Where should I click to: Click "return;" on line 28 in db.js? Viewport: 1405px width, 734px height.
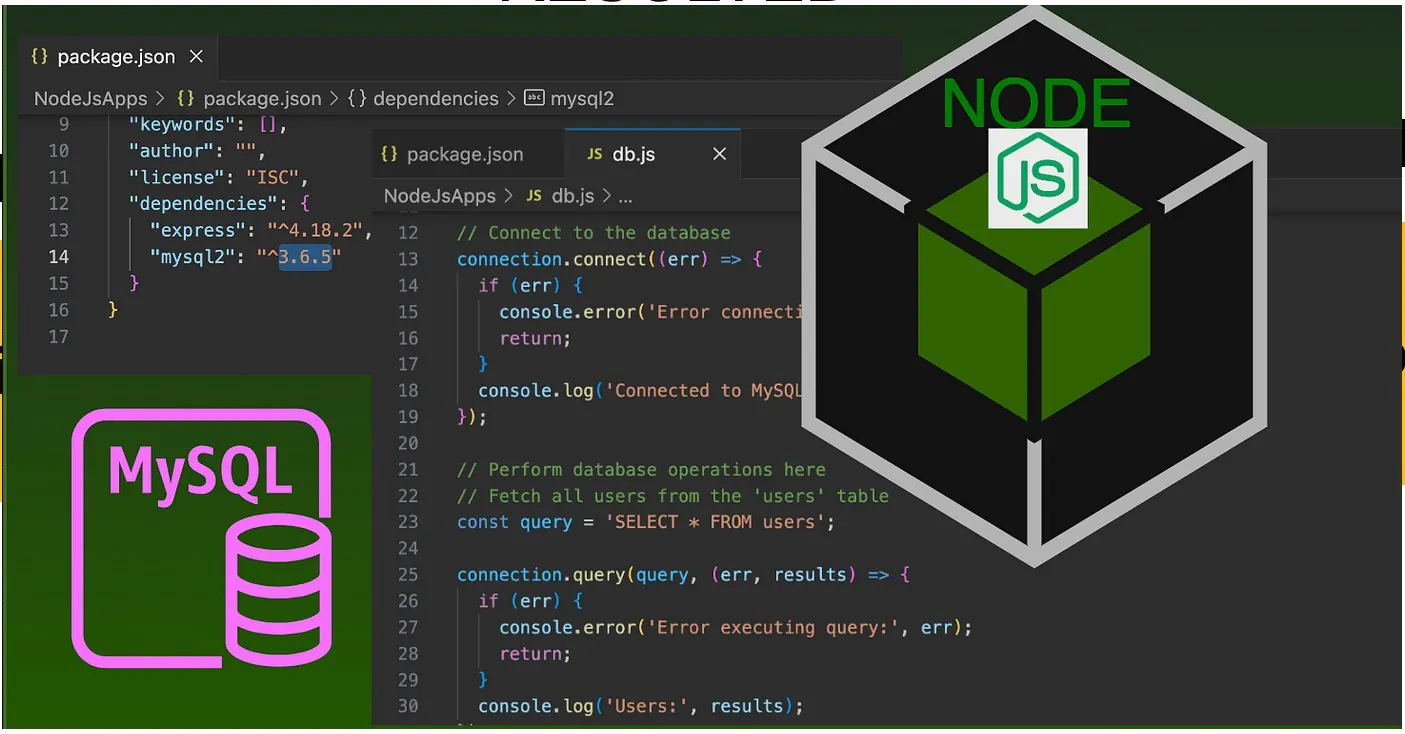(535, 653)
